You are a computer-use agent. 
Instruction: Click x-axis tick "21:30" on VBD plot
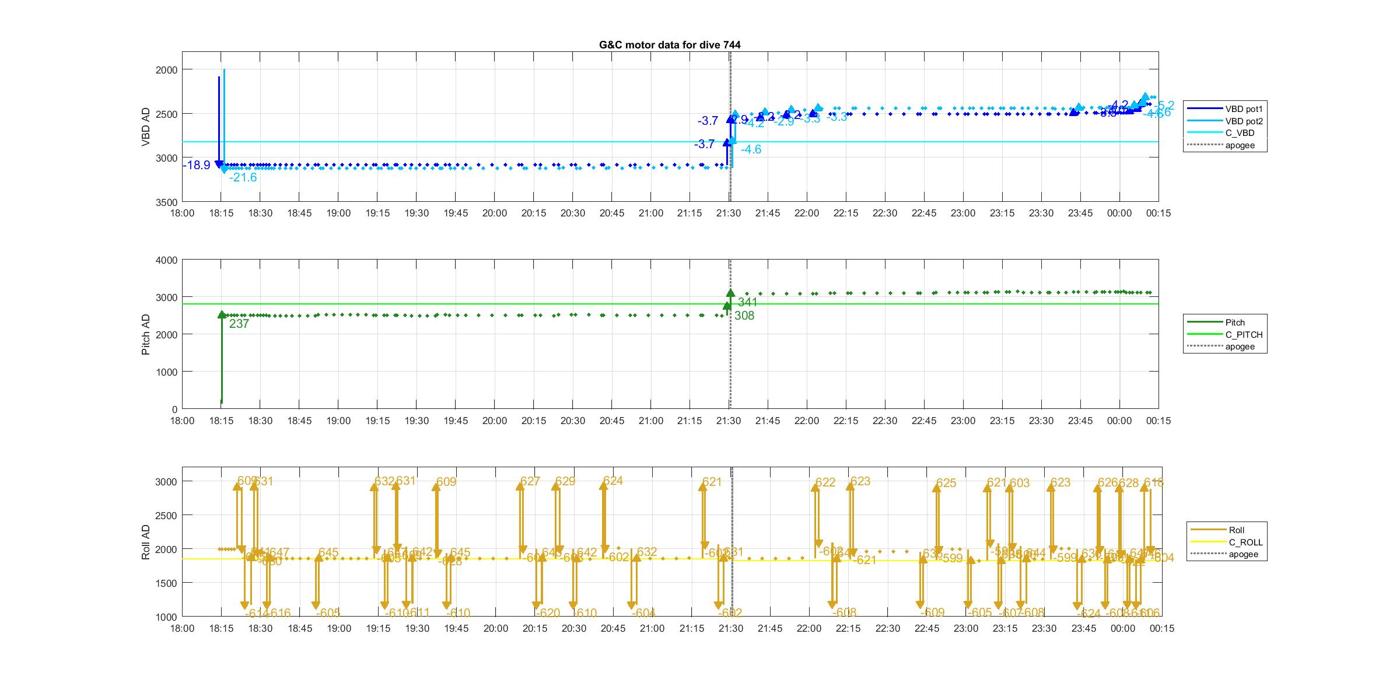coord(729,213)
